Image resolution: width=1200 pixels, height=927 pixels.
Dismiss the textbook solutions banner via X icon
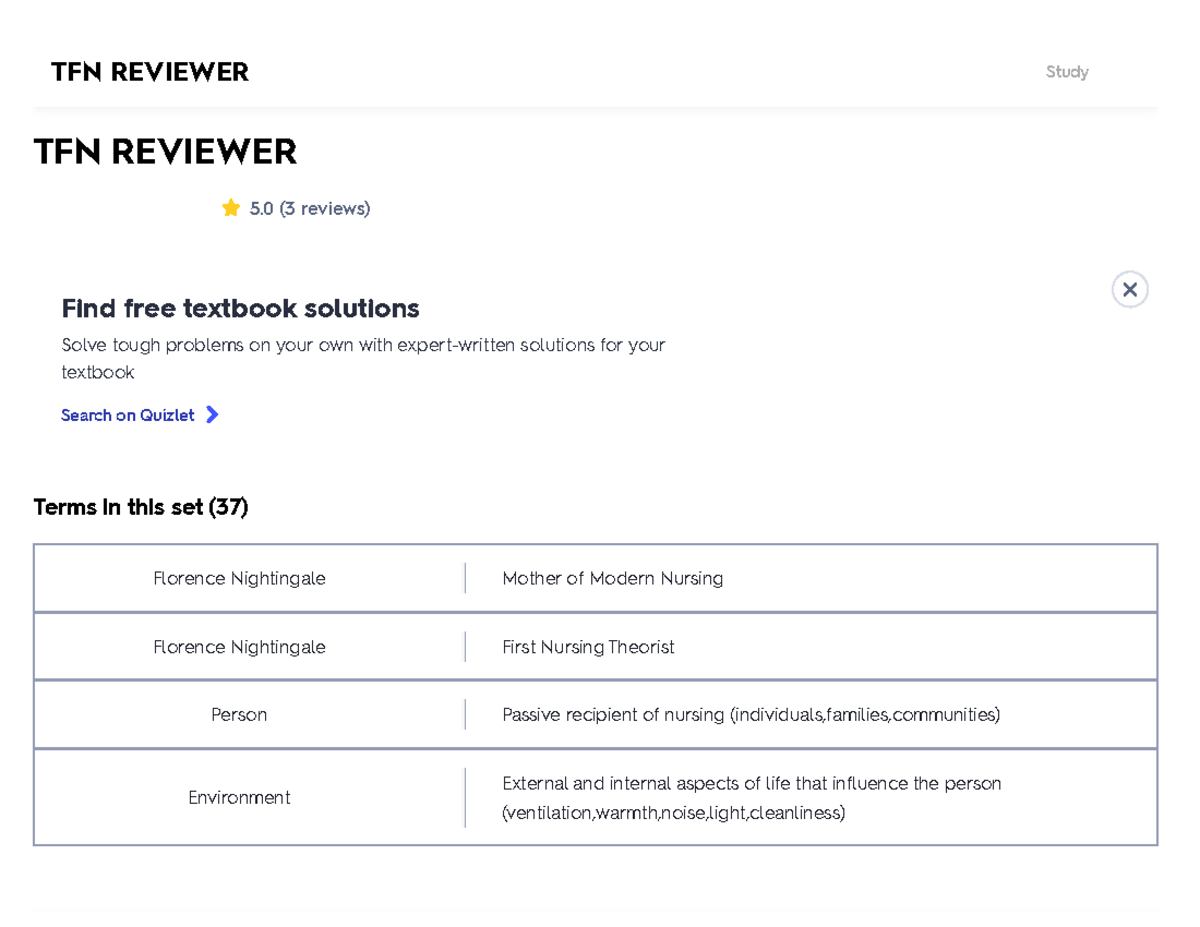coord(1129,289)
